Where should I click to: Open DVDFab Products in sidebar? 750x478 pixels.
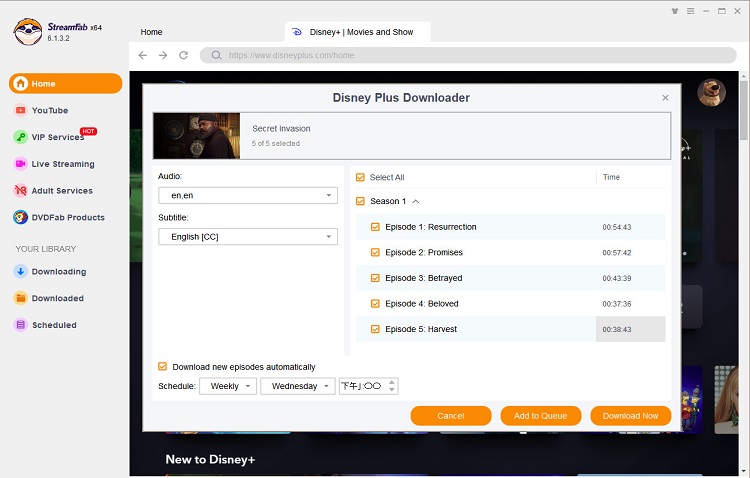click(59, 218)
